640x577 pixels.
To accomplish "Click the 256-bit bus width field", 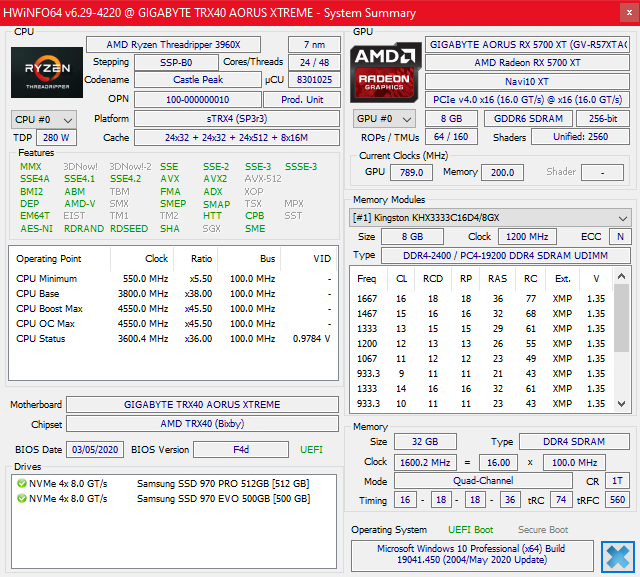I will (603, 119).
